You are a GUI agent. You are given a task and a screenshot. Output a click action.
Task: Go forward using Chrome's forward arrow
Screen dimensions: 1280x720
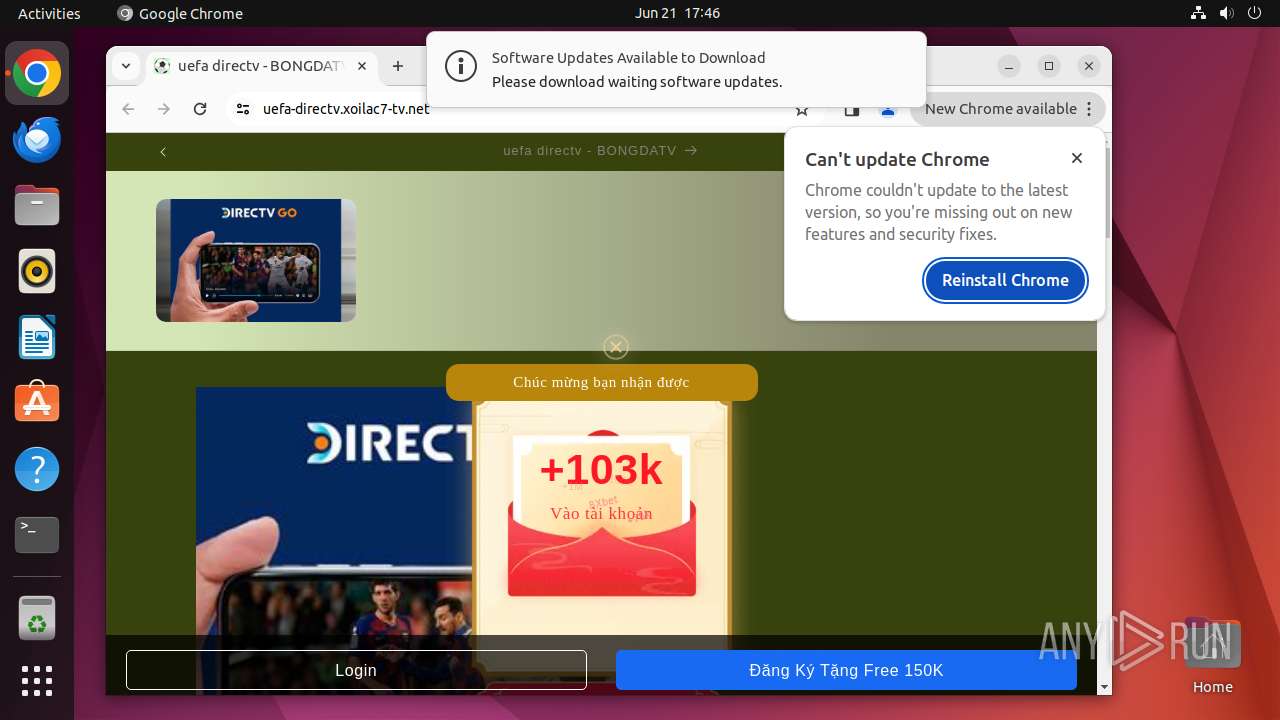point(164,109)
